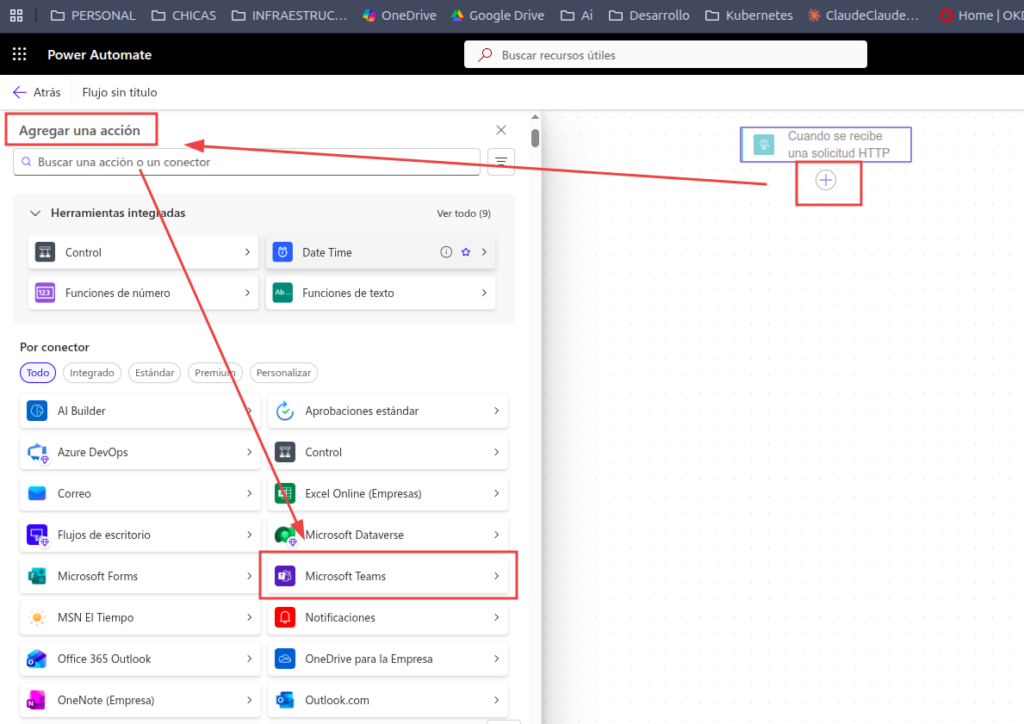
Task: Select the Notificaciones bell icon
Action: click(285, 617)
